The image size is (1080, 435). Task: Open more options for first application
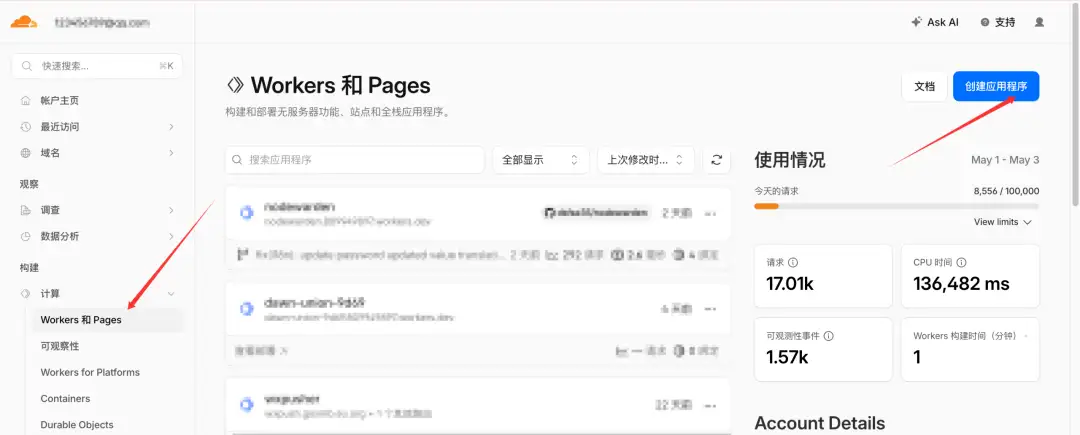coord(710,213)
